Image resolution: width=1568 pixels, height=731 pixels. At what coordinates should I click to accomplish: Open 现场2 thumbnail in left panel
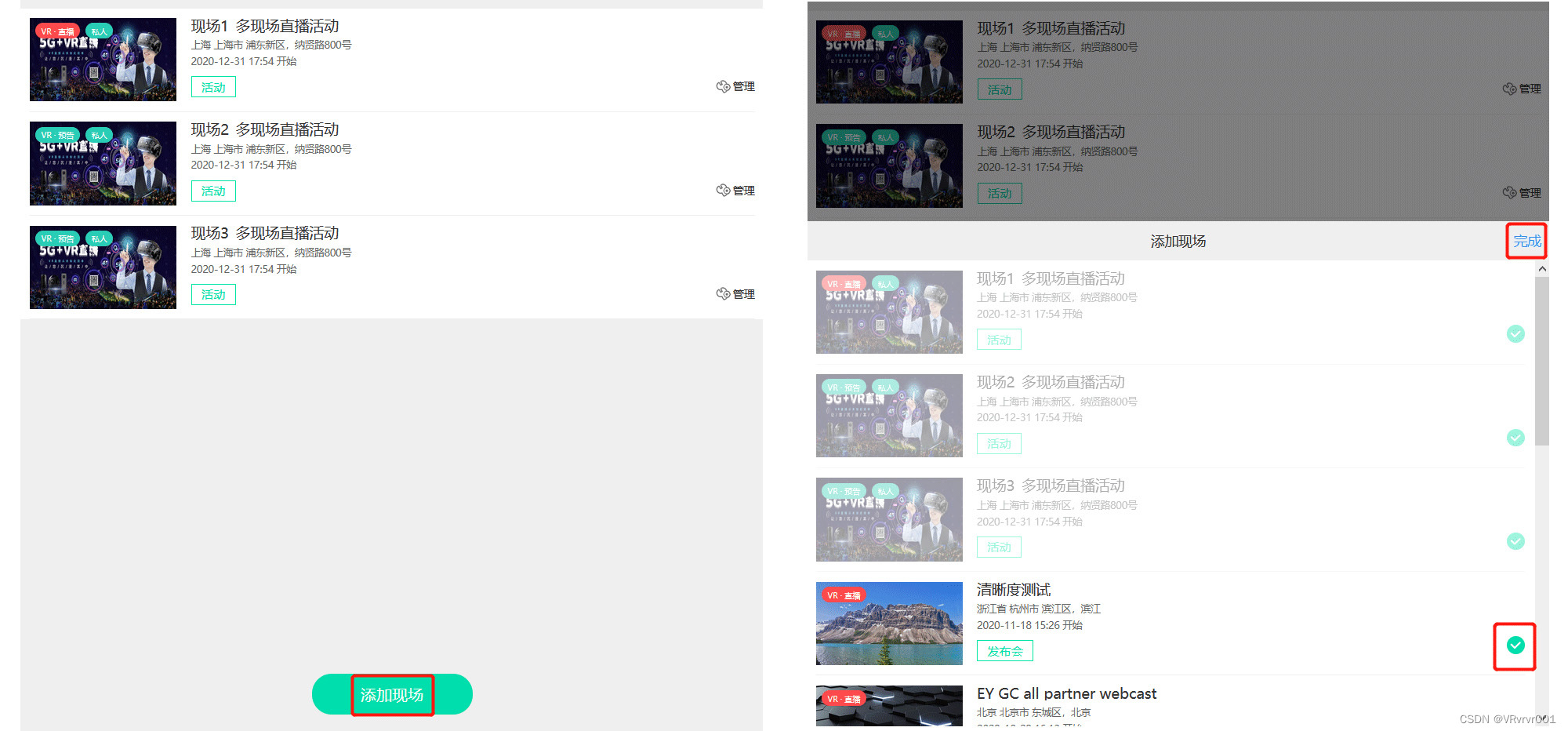pos(103,163)
